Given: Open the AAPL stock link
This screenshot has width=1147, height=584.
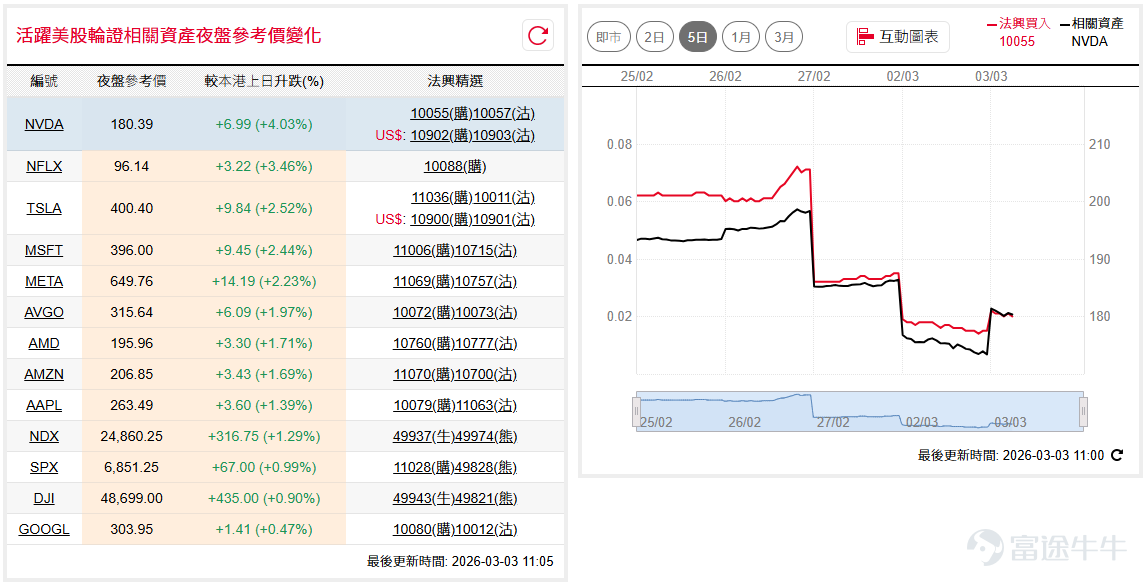Looking at the screenshot, I should [44, 405].
